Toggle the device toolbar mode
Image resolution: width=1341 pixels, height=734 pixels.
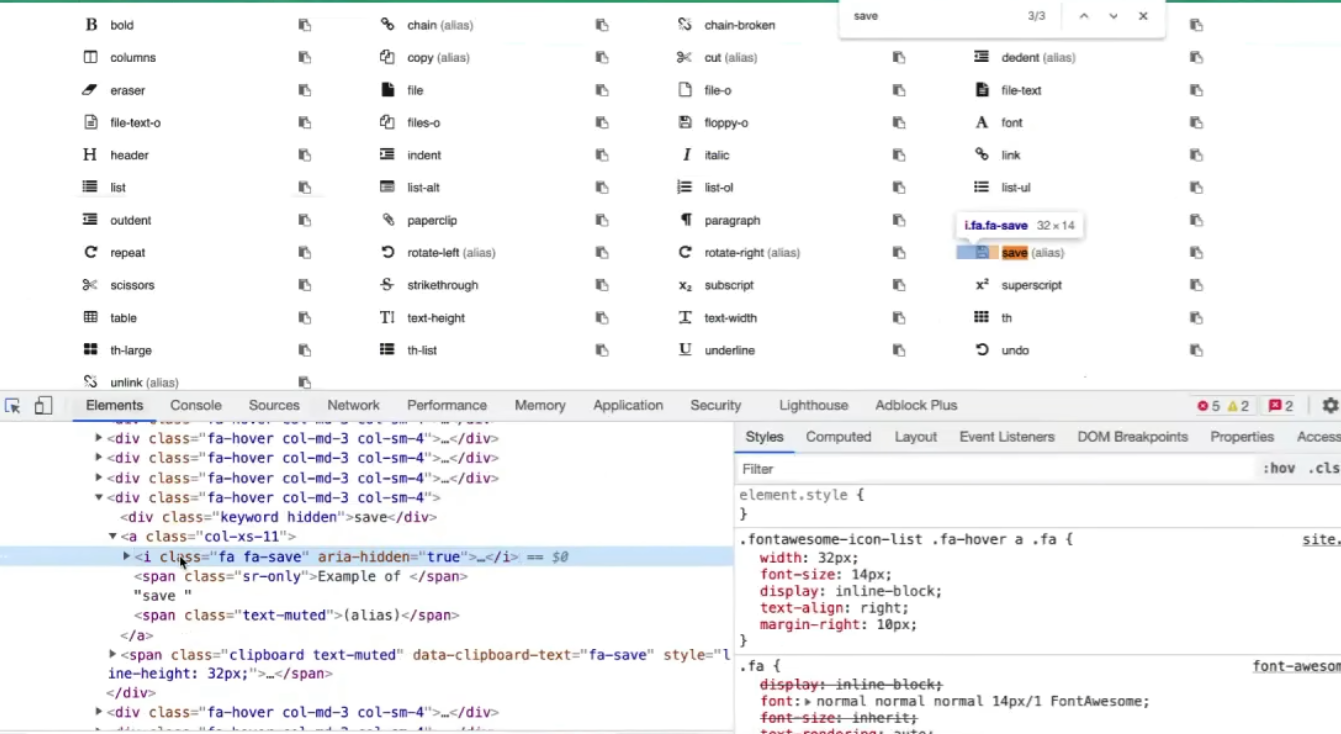42,404
